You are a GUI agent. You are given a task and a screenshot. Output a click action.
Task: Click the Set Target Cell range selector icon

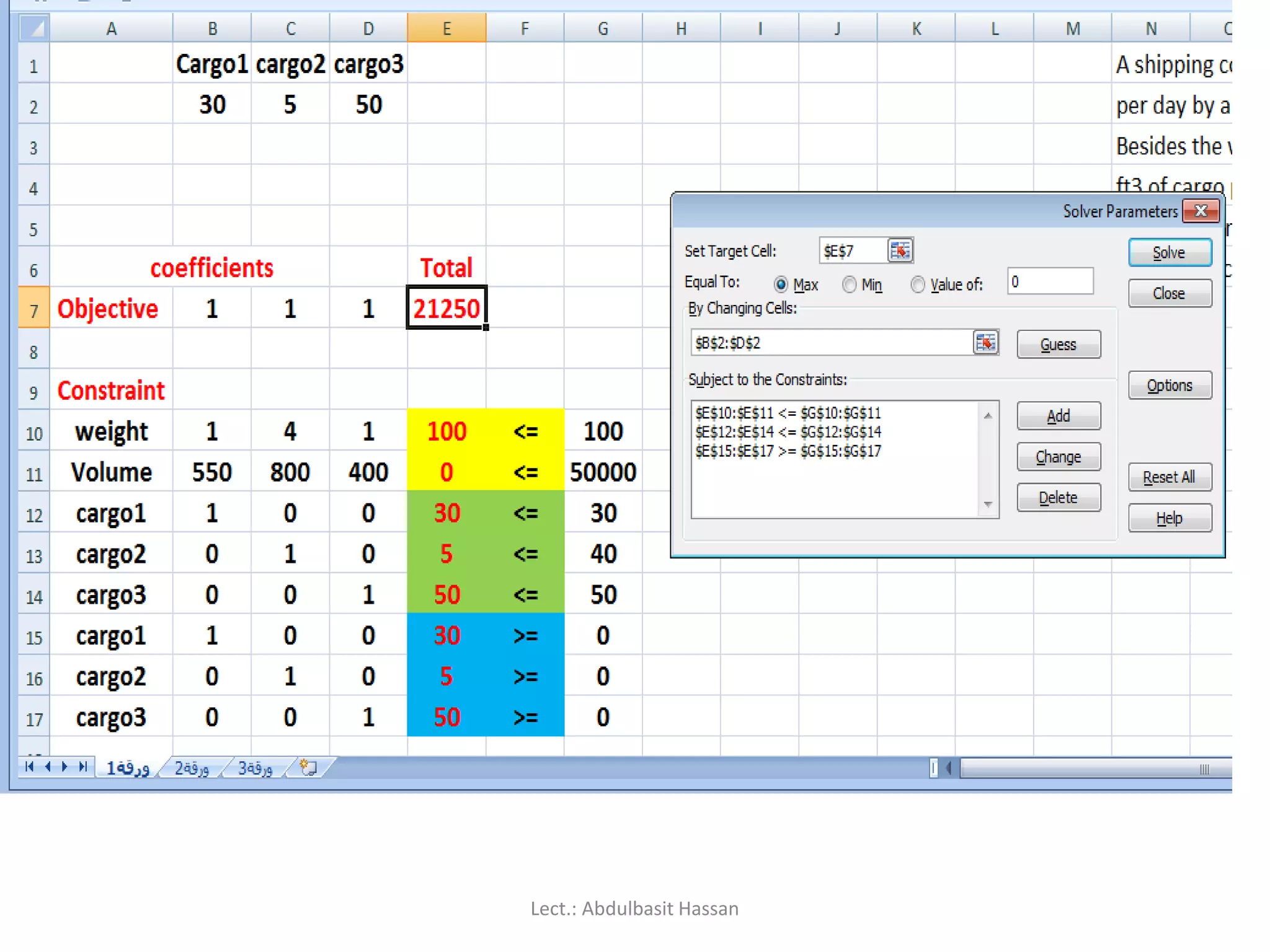900,250
